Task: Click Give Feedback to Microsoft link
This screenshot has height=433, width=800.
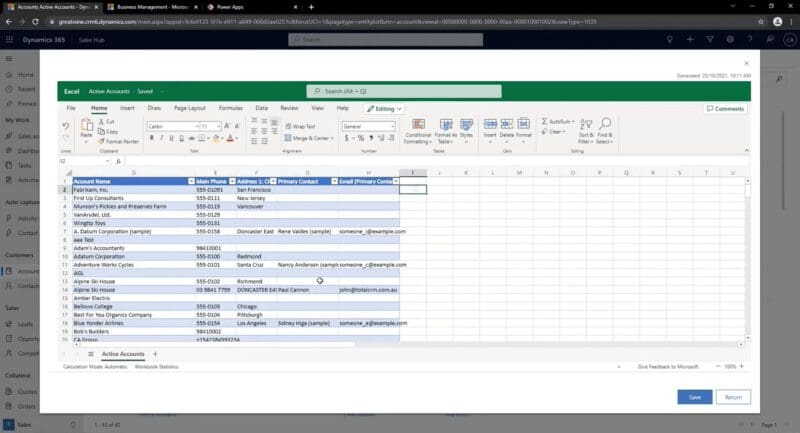Action: tap(668, 367)
